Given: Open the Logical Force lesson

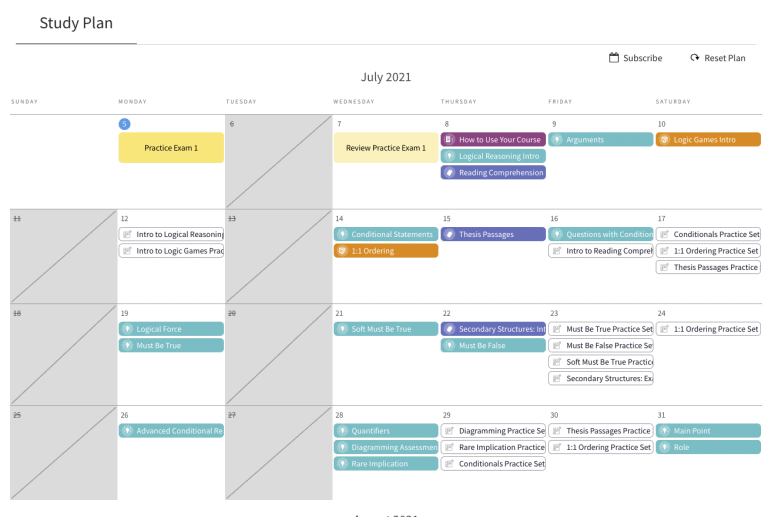Looking at the screenshot, I should (171, 329).
